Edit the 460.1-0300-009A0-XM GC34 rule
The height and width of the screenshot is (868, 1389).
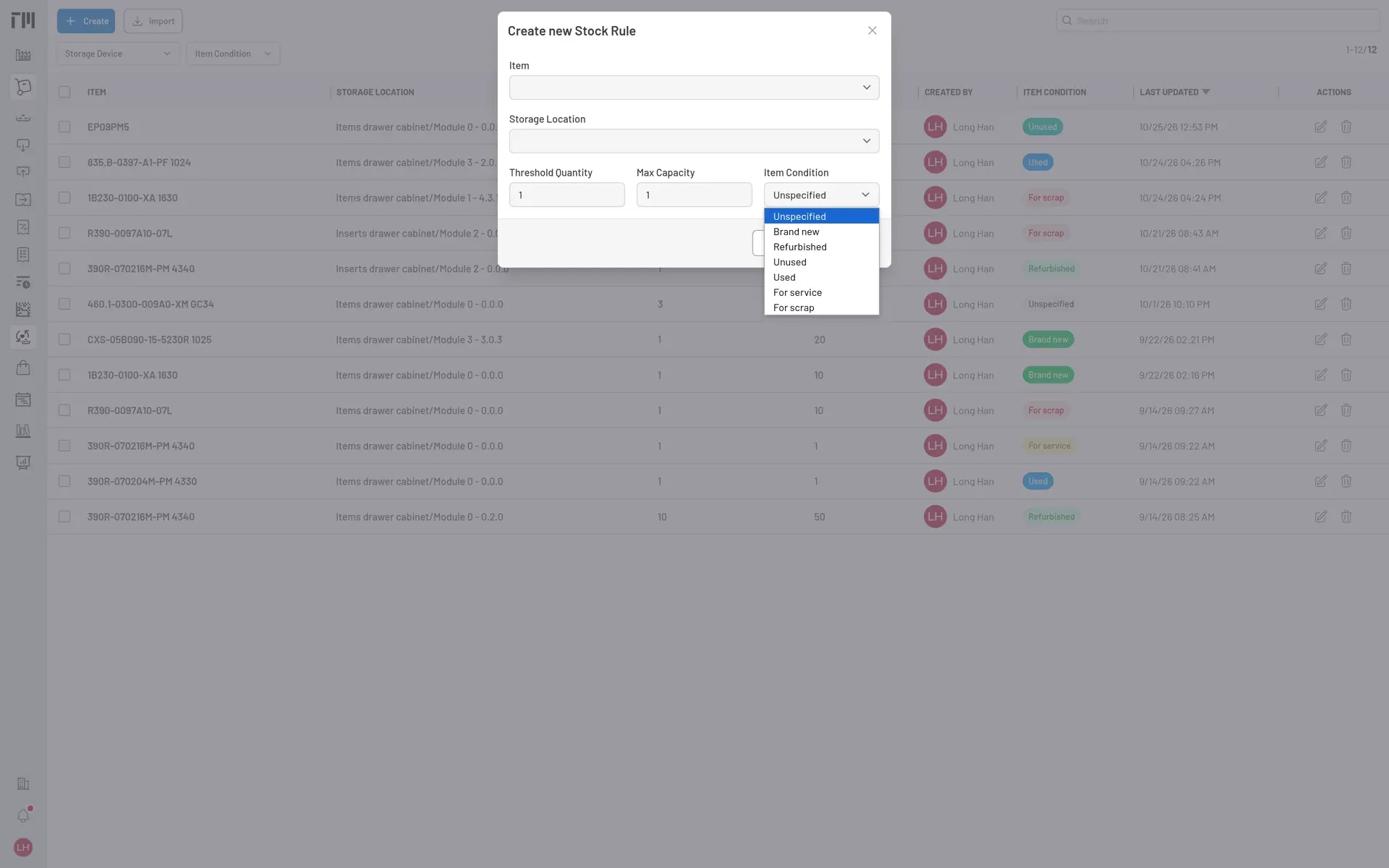(1320, 304)
